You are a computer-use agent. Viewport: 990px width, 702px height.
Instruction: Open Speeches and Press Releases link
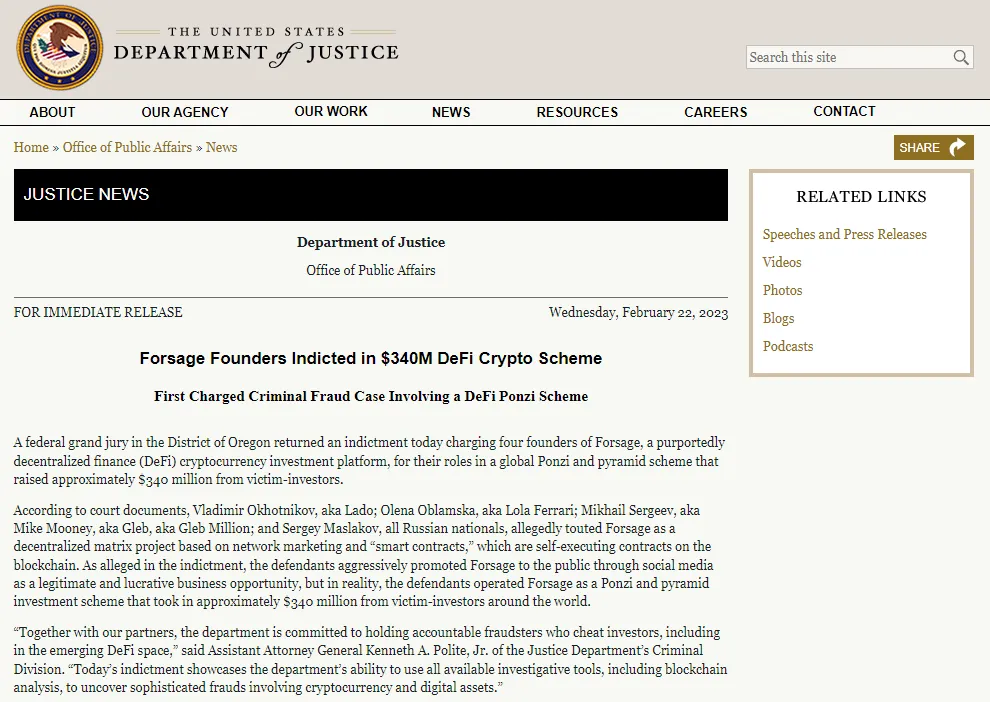click(x=844, y=234)
